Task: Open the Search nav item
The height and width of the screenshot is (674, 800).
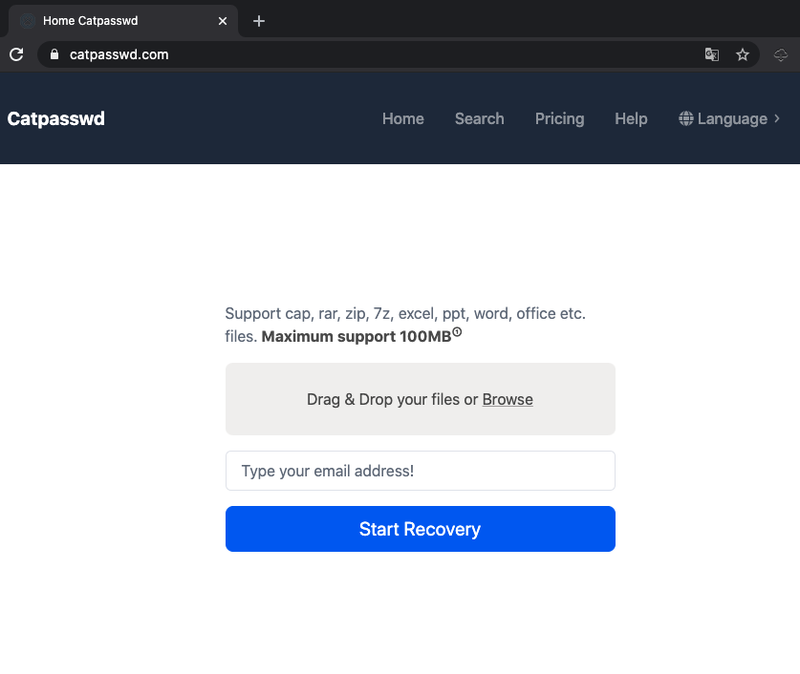Action: click(x=479, y=119)
